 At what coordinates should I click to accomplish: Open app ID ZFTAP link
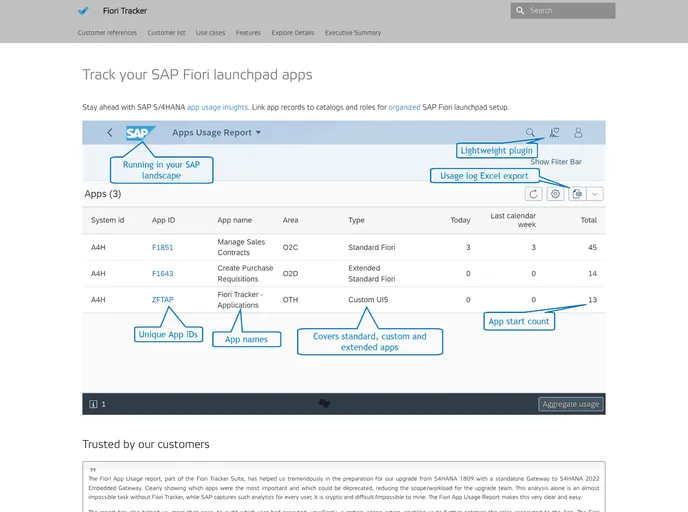pyautogui.click(x=163, y=300)
